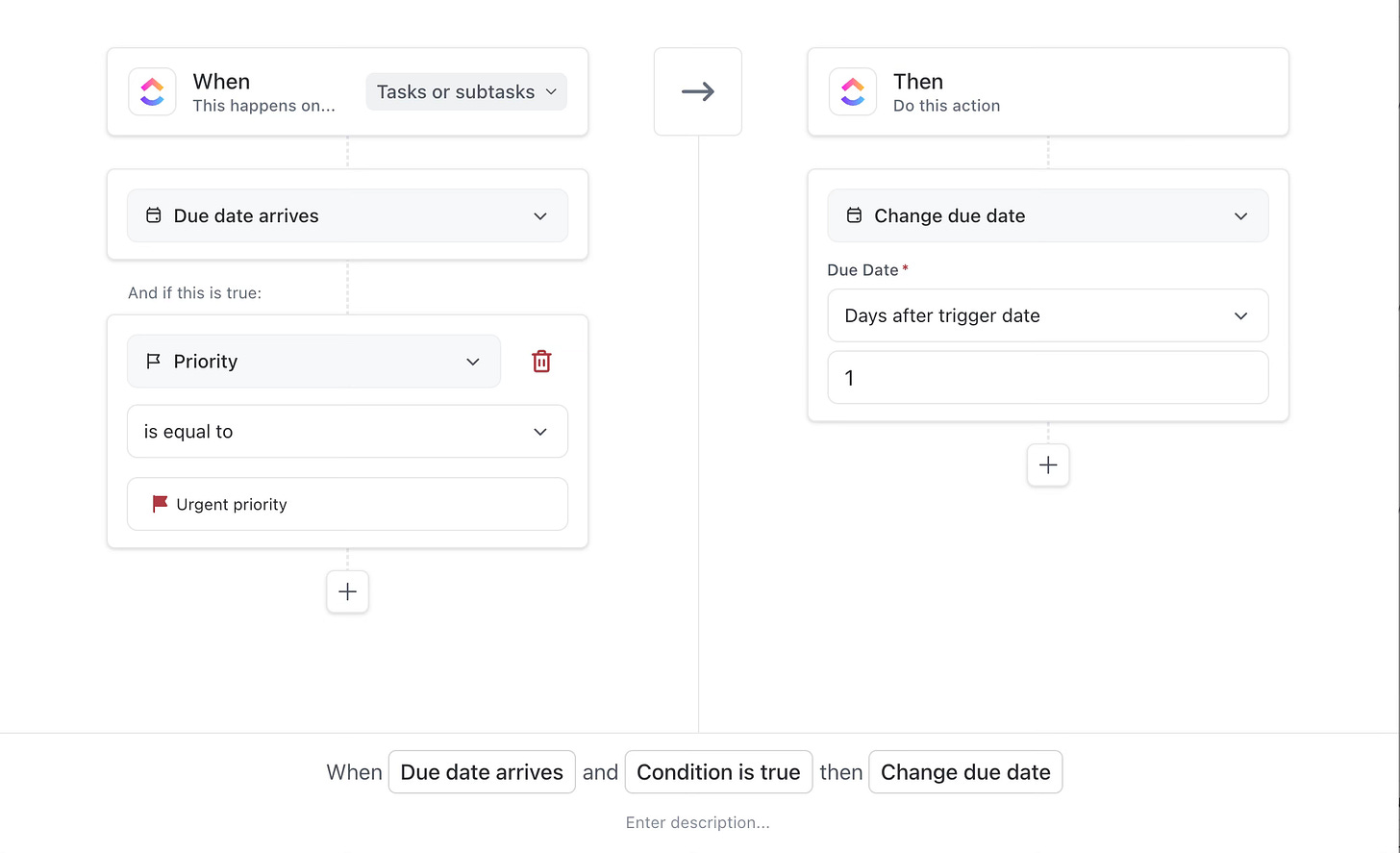Click the Due date arrives summary chip
Viewport: 1400px width, 853px height.
point(482,771)
